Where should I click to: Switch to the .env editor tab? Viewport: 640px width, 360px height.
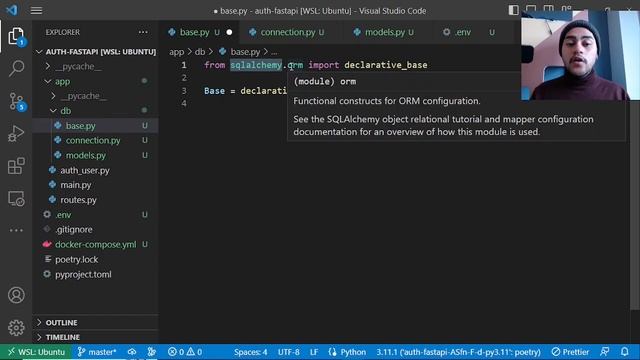click(469, 32)
